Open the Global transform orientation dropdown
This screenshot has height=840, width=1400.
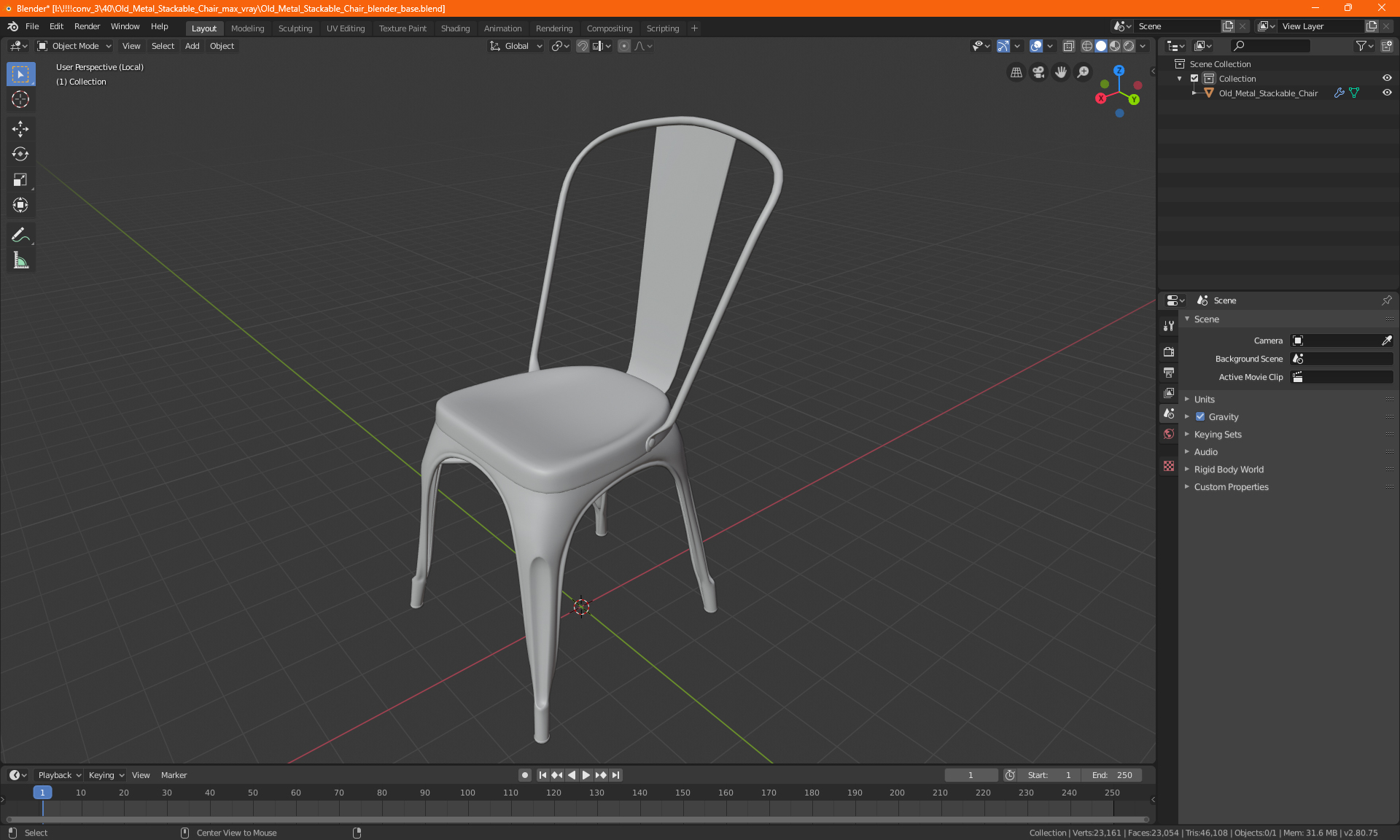[x=516, y=46]
